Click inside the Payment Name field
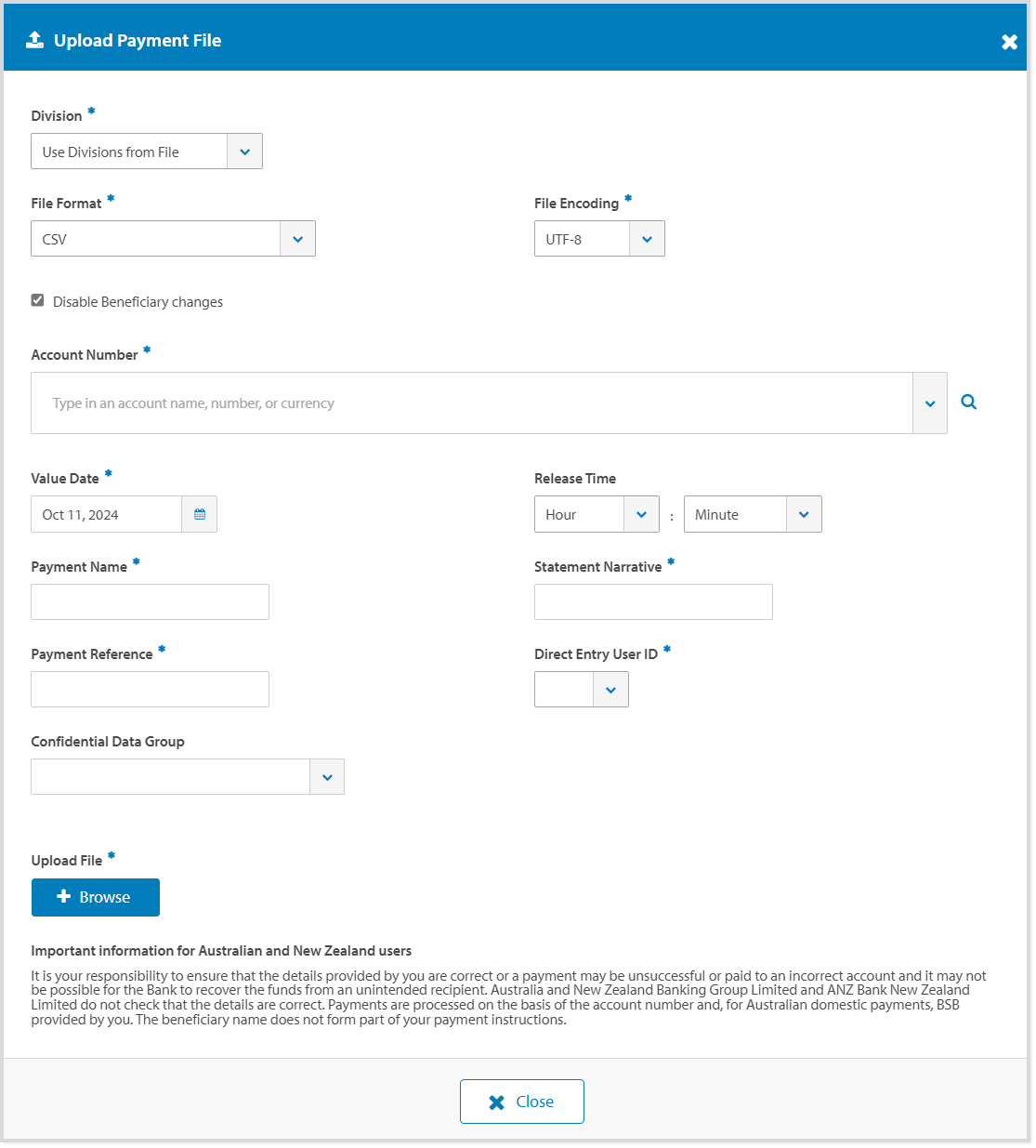 coord(149,601)
